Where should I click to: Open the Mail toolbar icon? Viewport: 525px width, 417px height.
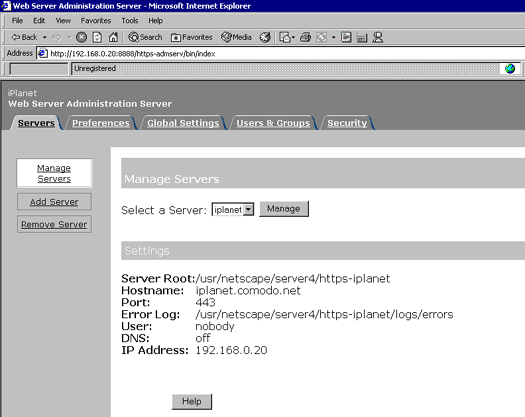(x=285, y=37)
